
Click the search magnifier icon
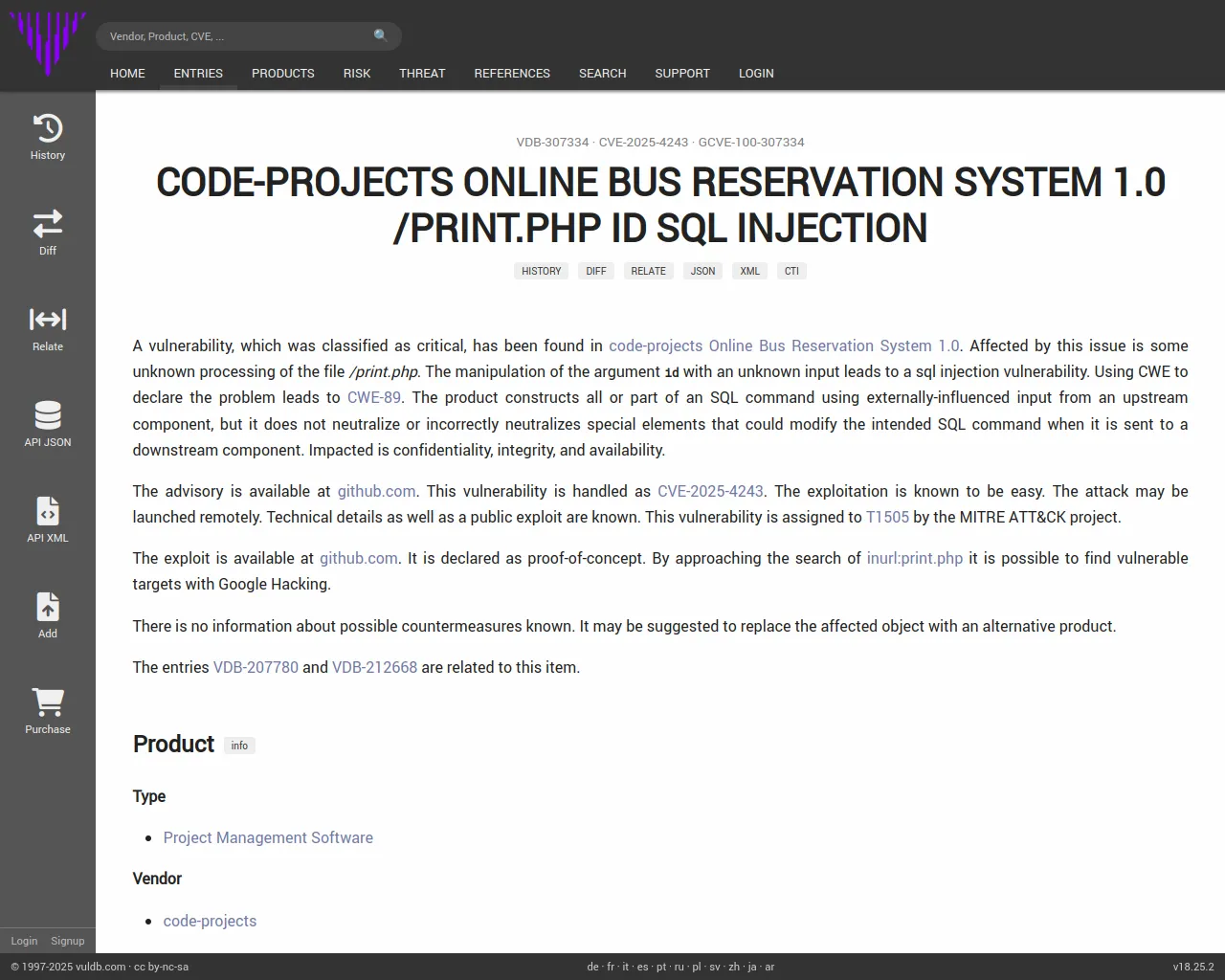pyautogui.click(x=381, y=36)
